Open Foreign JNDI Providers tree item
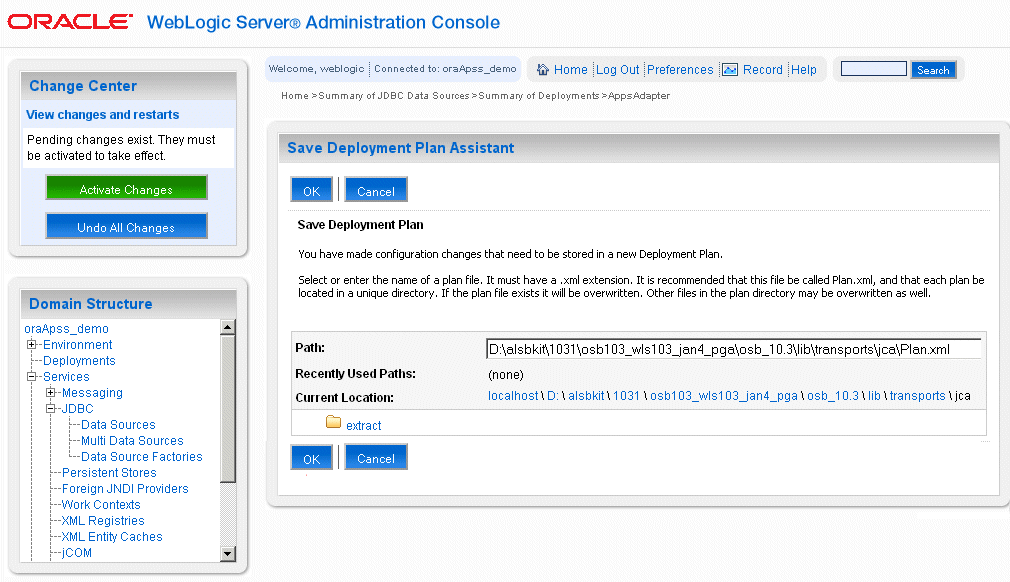 125,489
